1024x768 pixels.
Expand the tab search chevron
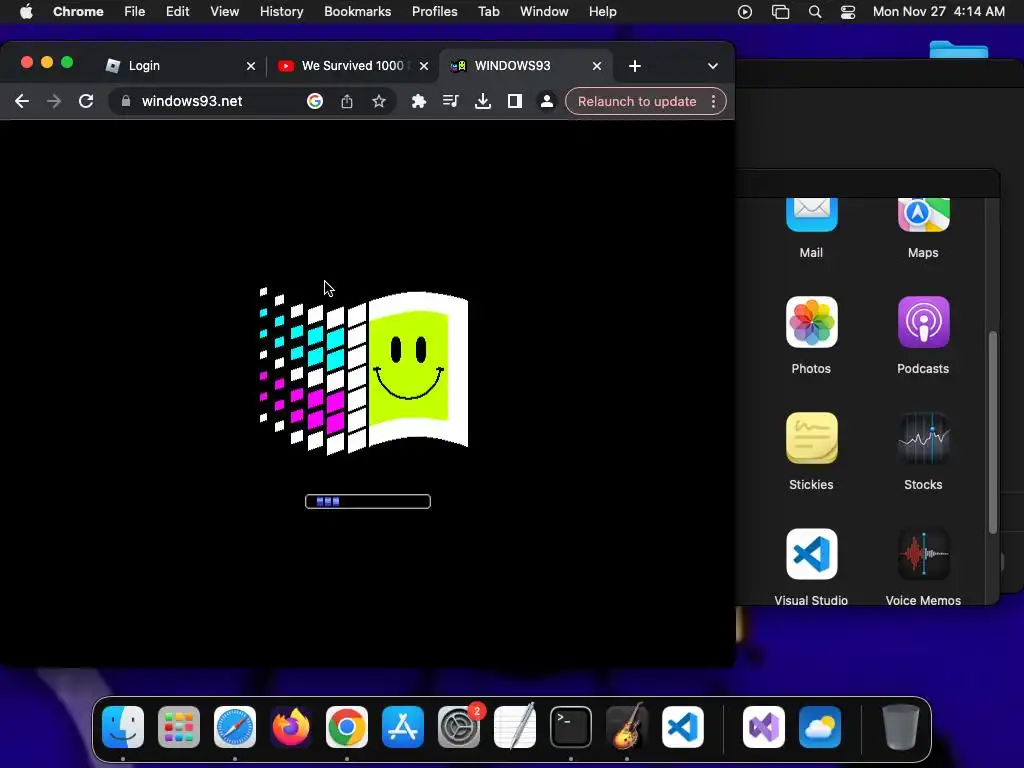pyautogui.click(x=713, y=66)
